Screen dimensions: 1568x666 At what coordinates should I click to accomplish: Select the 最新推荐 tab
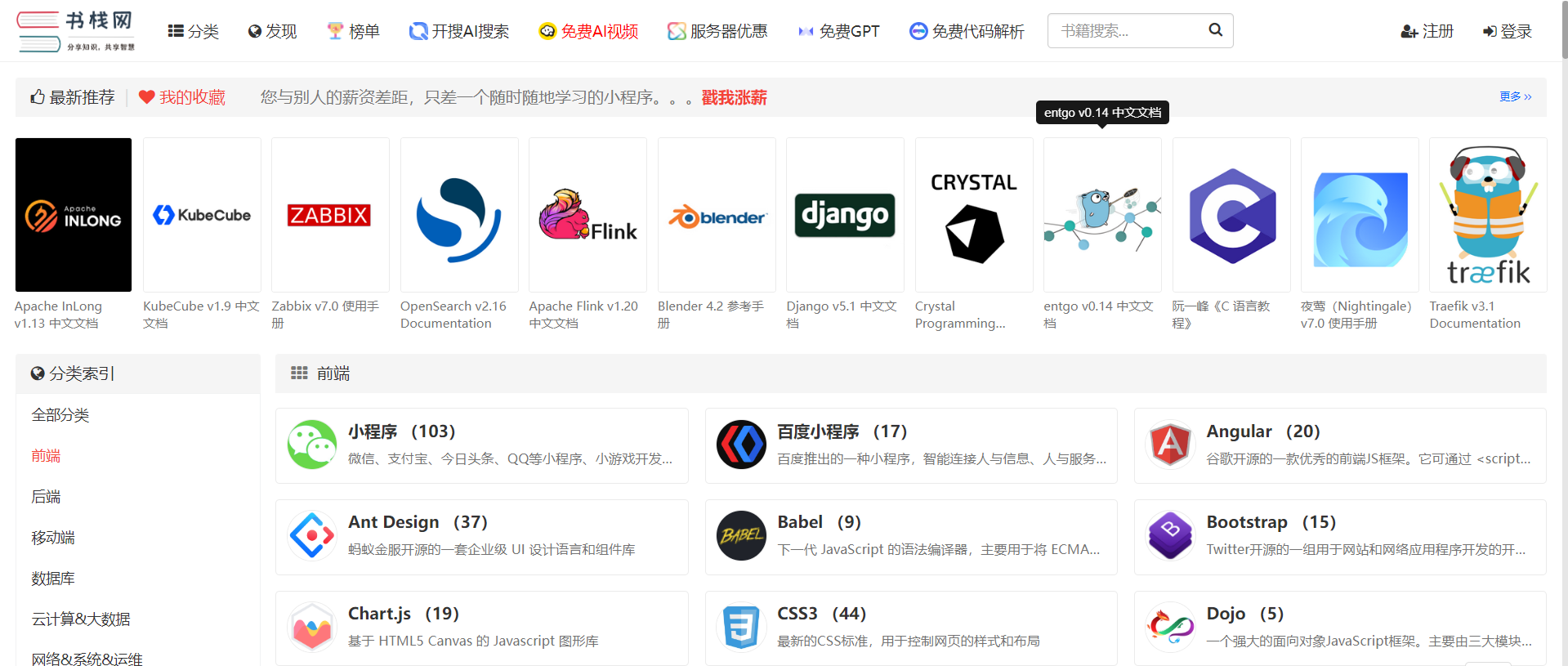coord(73,97)
